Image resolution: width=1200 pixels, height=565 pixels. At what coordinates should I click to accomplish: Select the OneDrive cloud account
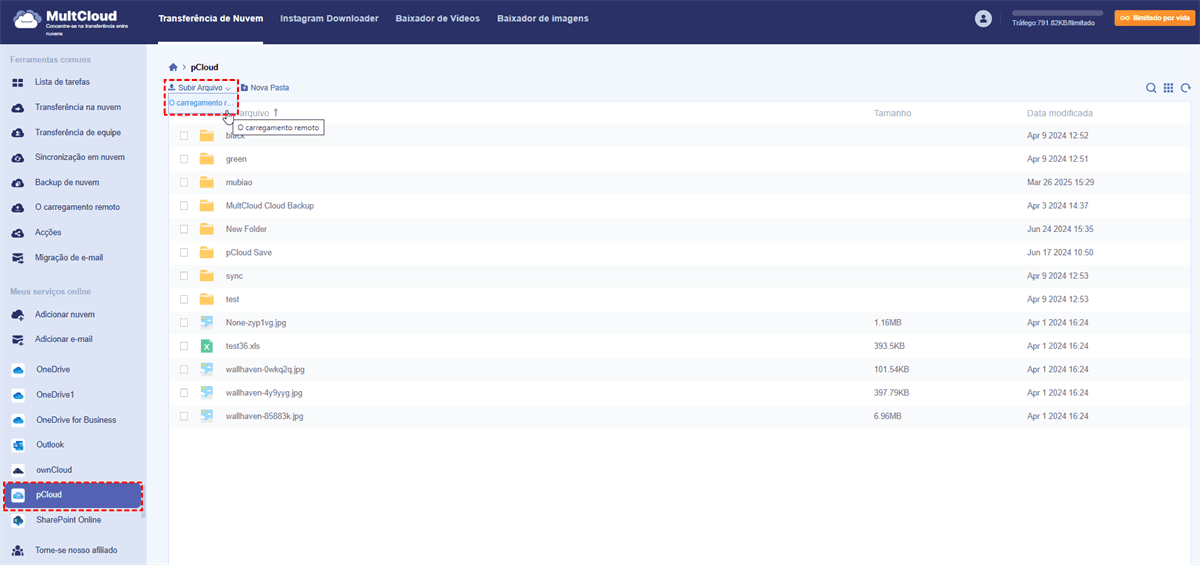coord(53,369)
